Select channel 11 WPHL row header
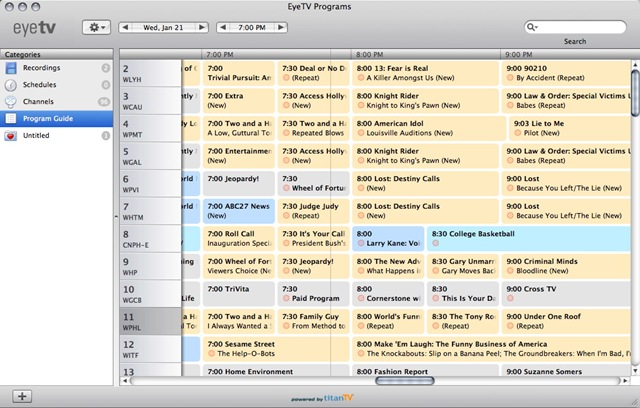The height and width of the screenshot is (408, 640). tap(151, 322)
